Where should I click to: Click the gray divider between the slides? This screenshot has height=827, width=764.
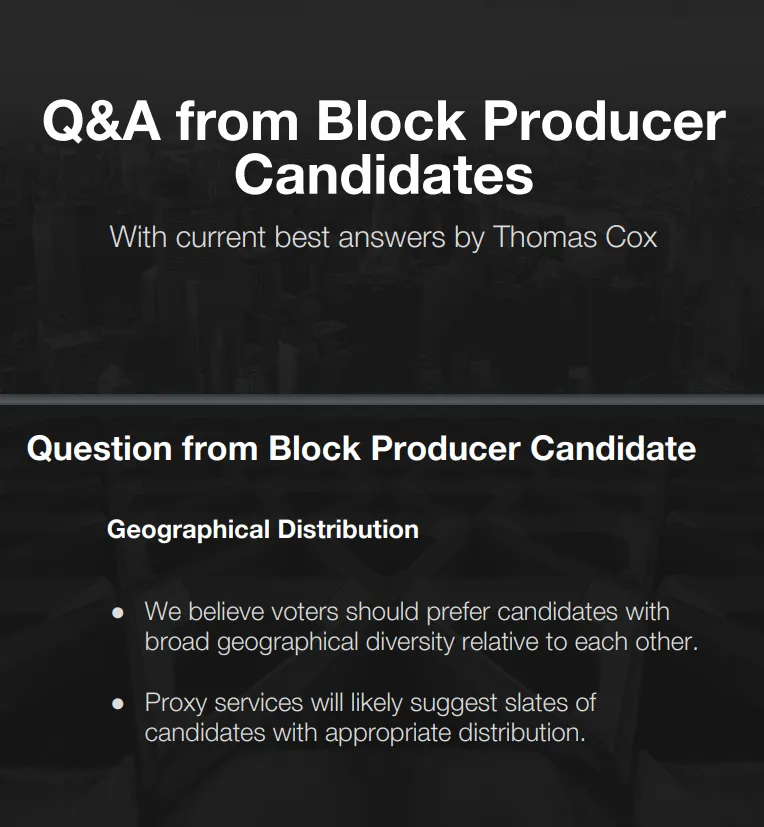click(x=382, y=399)
